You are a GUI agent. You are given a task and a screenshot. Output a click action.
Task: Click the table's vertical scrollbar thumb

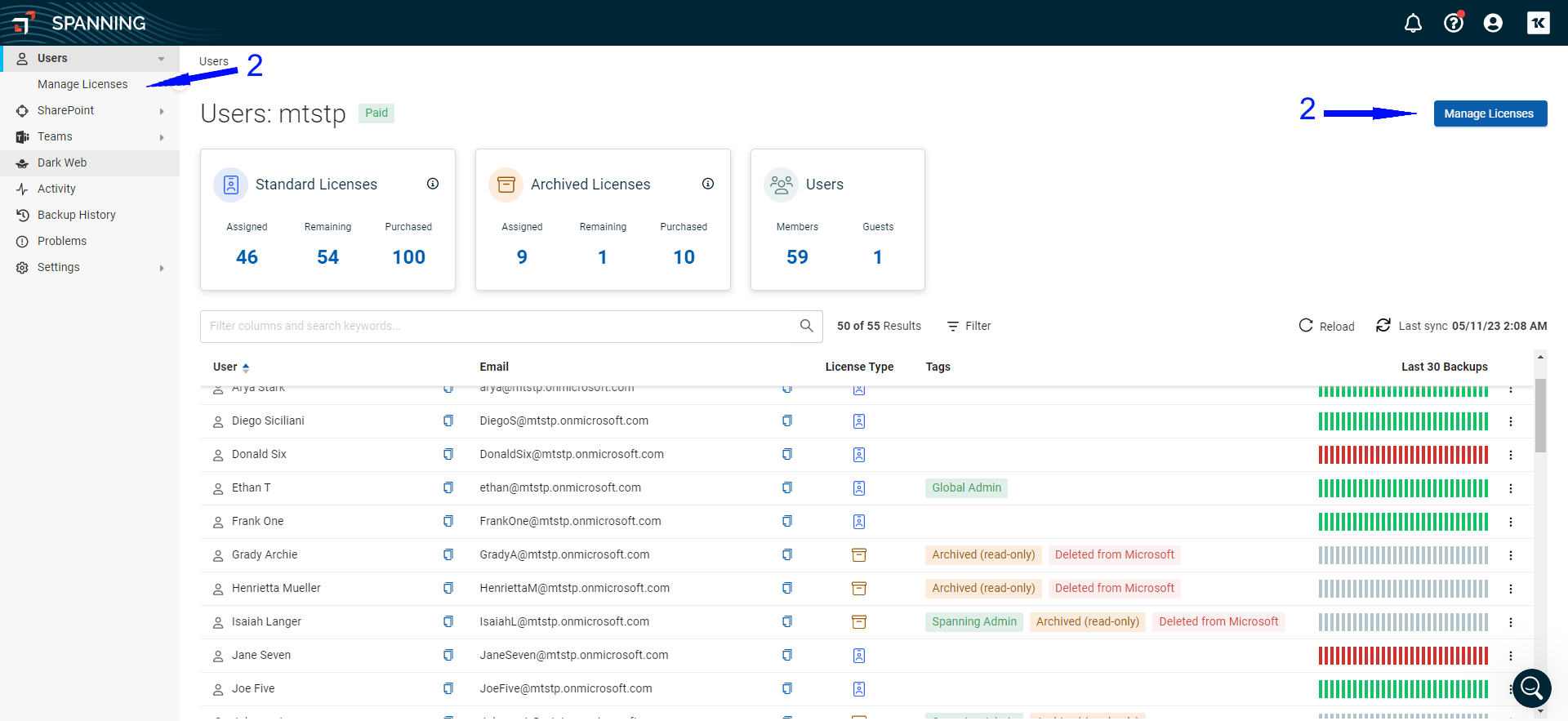tap(1540, 415)
